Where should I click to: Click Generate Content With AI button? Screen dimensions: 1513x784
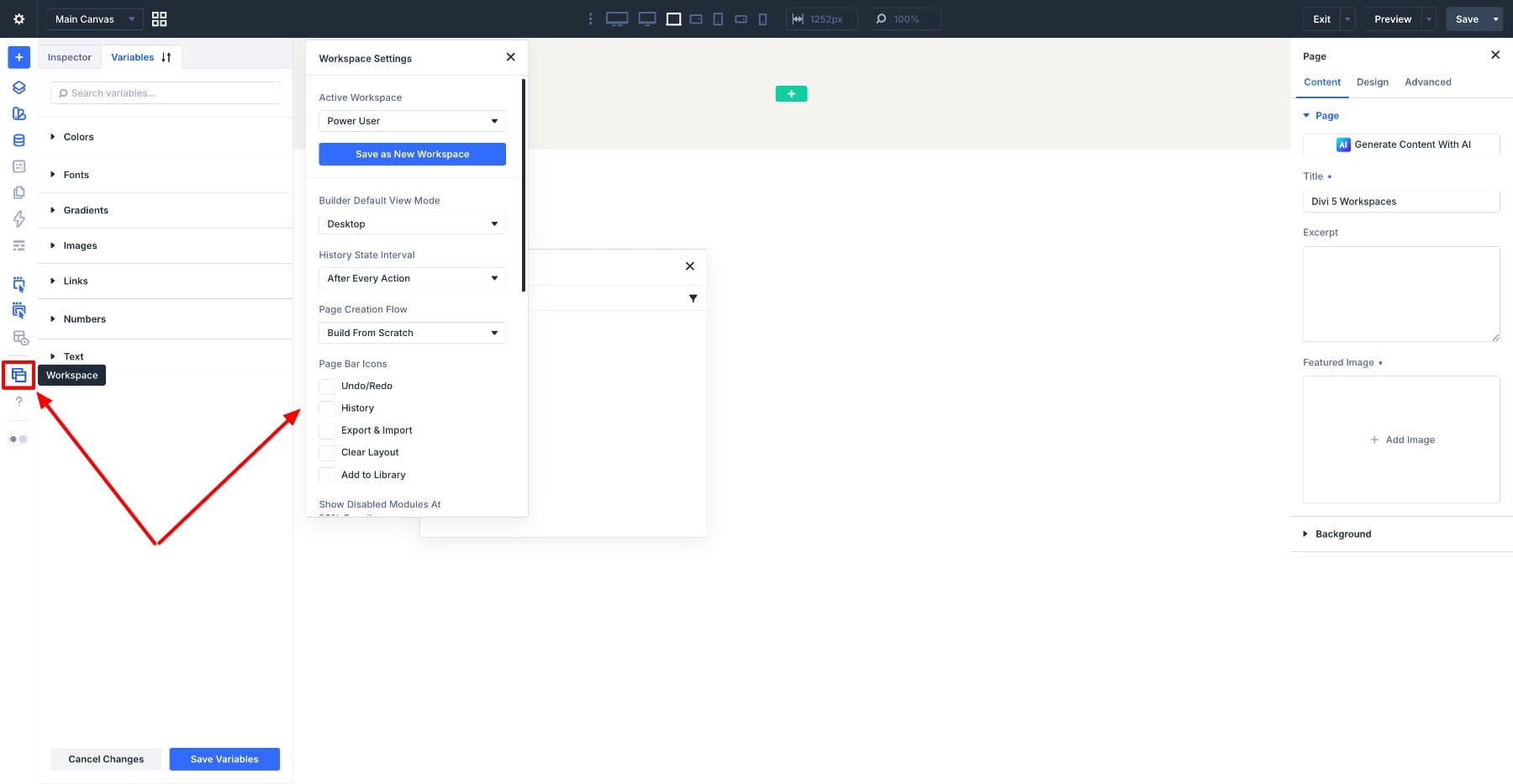coord(1401,145)
